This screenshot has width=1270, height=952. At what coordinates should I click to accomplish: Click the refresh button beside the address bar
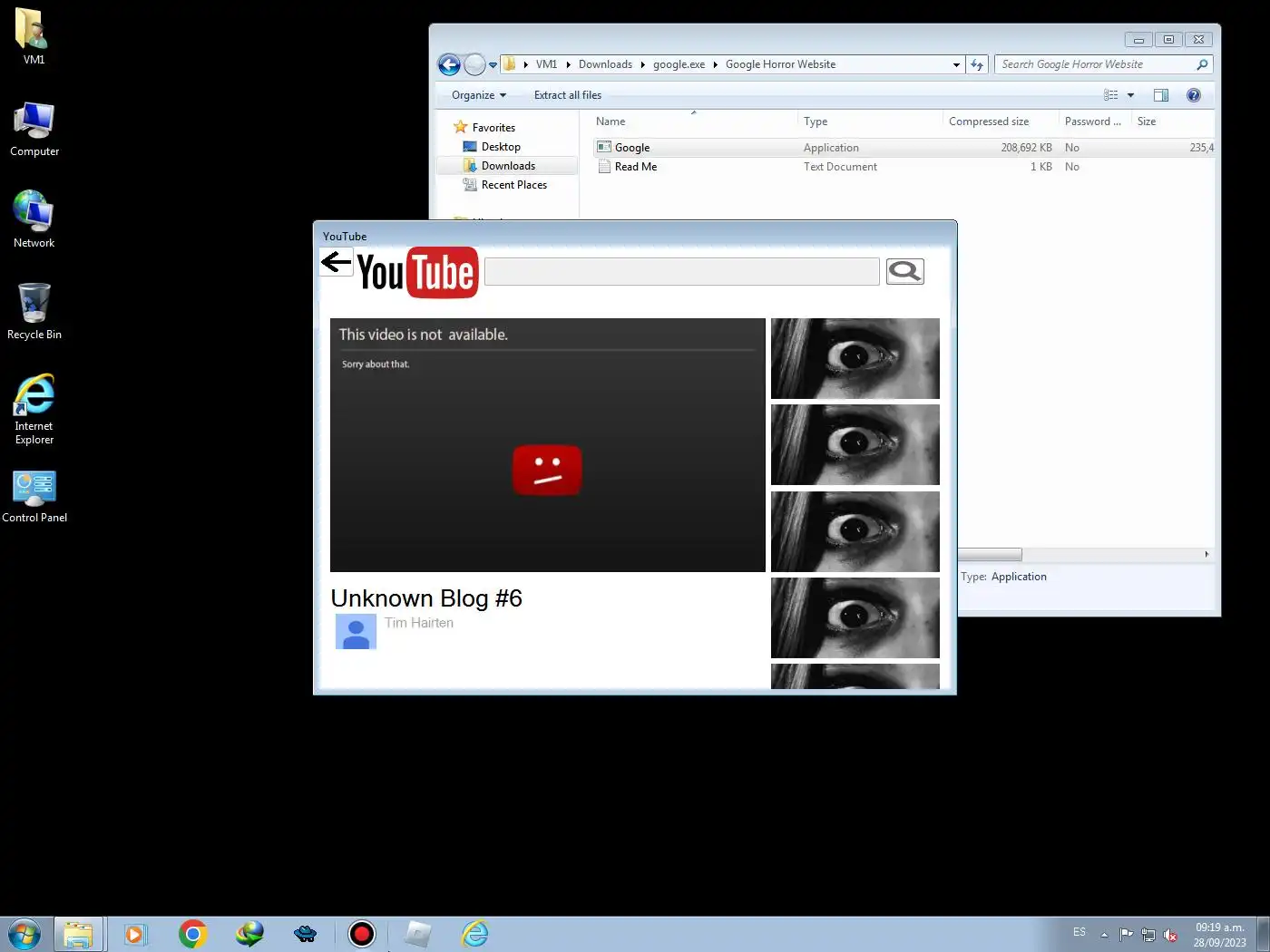pos(977,64)
